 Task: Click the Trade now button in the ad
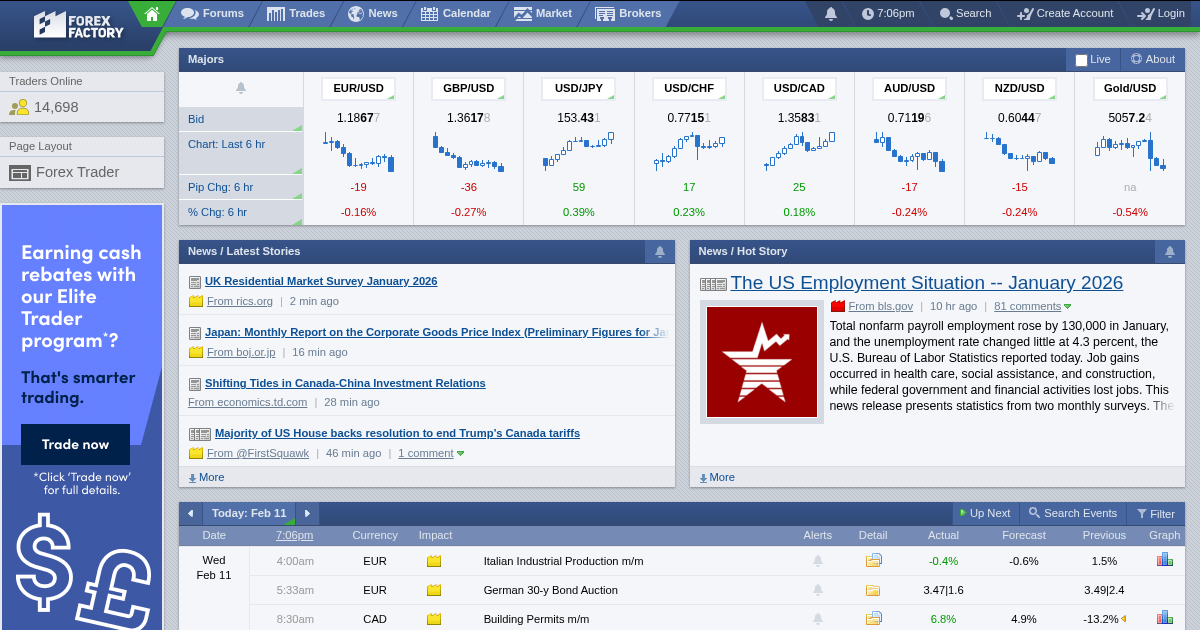click(x=75, y=445)
